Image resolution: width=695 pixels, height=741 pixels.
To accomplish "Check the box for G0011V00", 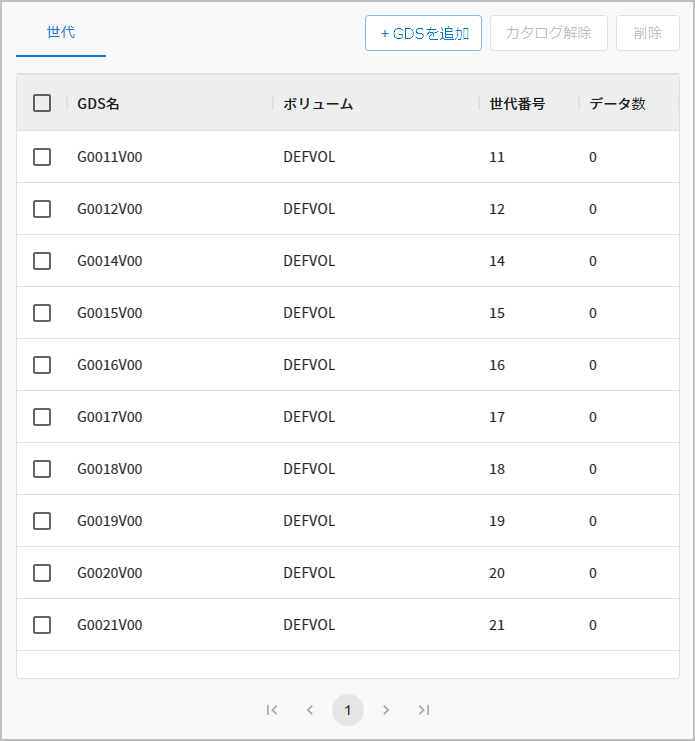I will coord(42,157).
